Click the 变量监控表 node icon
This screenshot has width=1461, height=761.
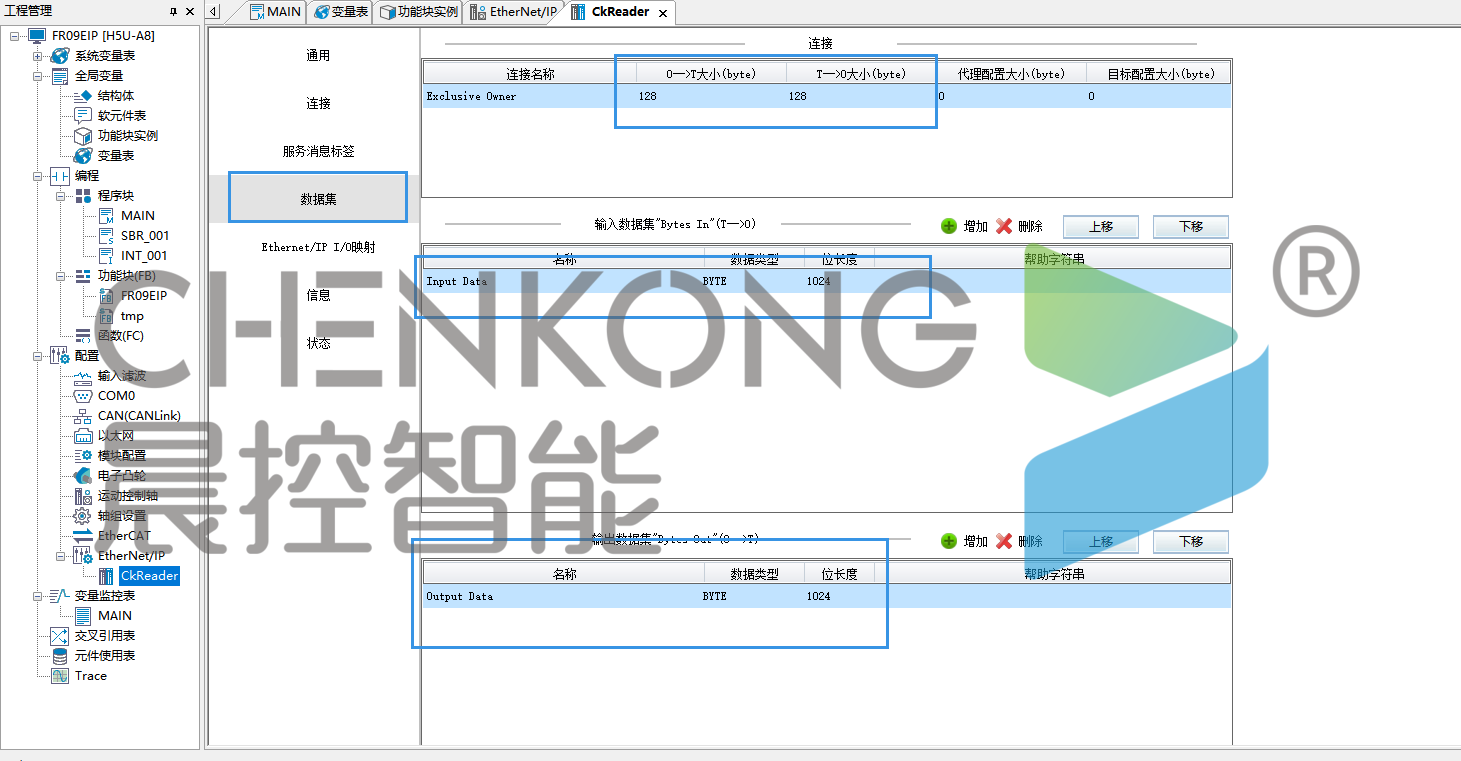point(60,596)
